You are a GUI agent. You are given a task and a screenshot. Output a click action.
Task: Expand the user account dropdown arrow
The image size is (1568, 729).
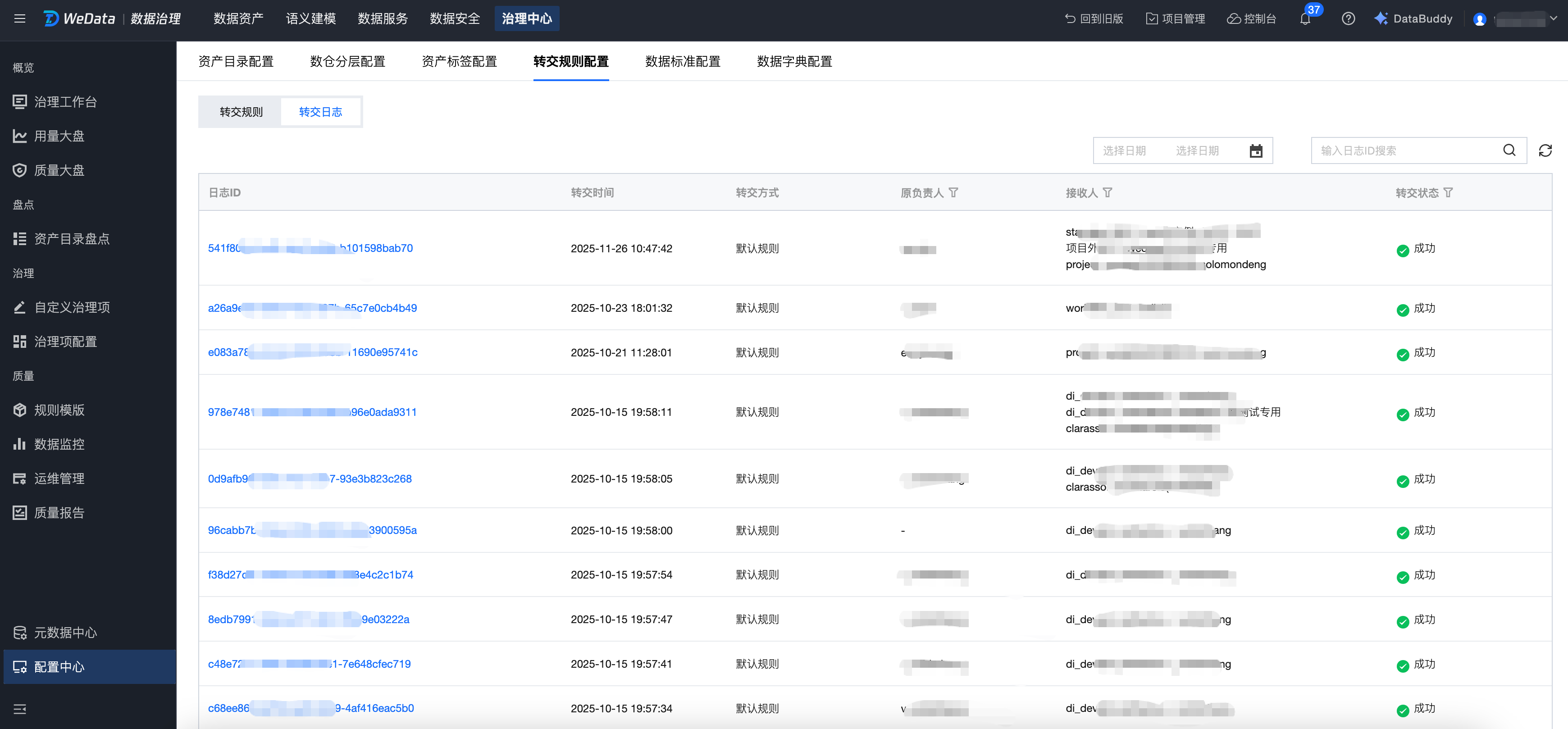[1554, 19]
